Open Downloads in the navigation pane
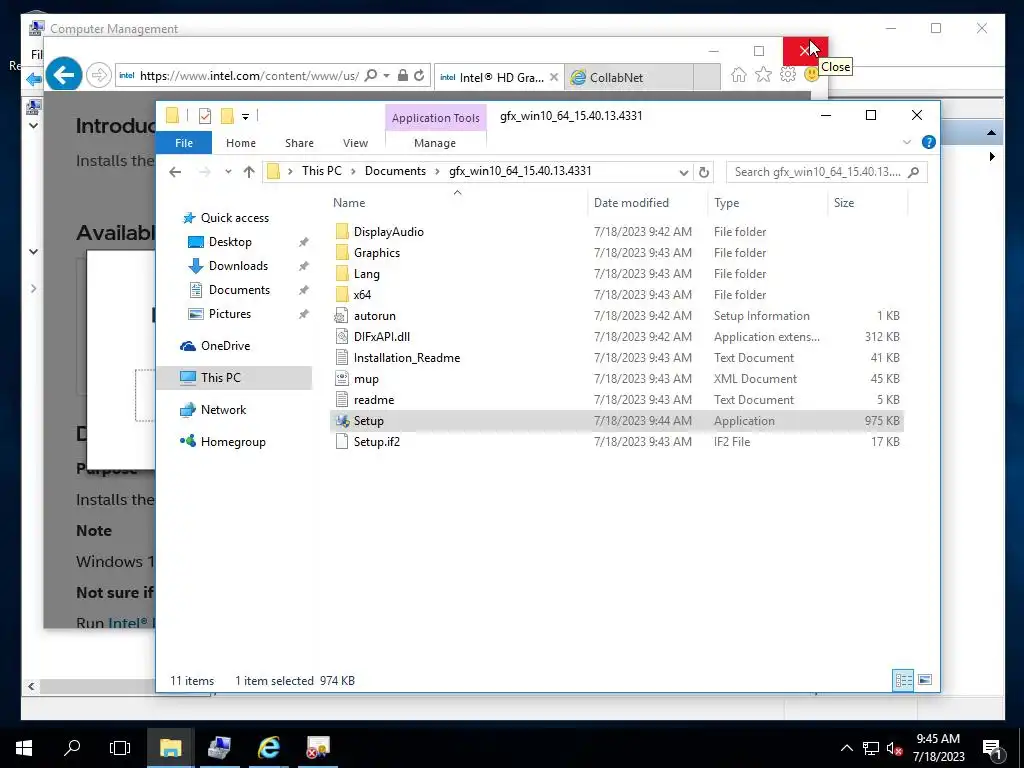 point(238,266)
